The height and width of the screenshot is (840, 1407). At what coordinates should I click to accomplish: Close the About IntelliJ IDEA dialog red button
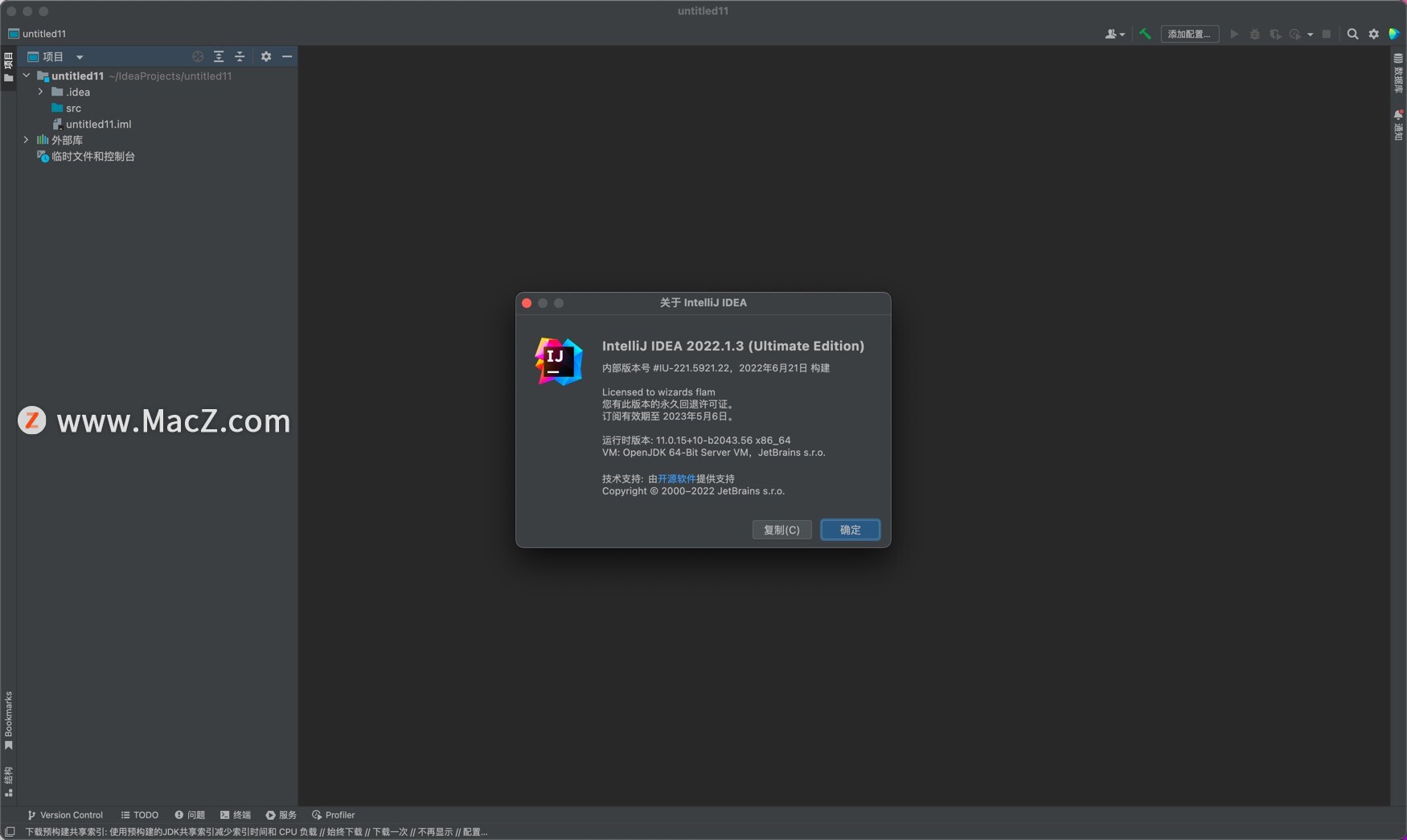click(527, 303)
